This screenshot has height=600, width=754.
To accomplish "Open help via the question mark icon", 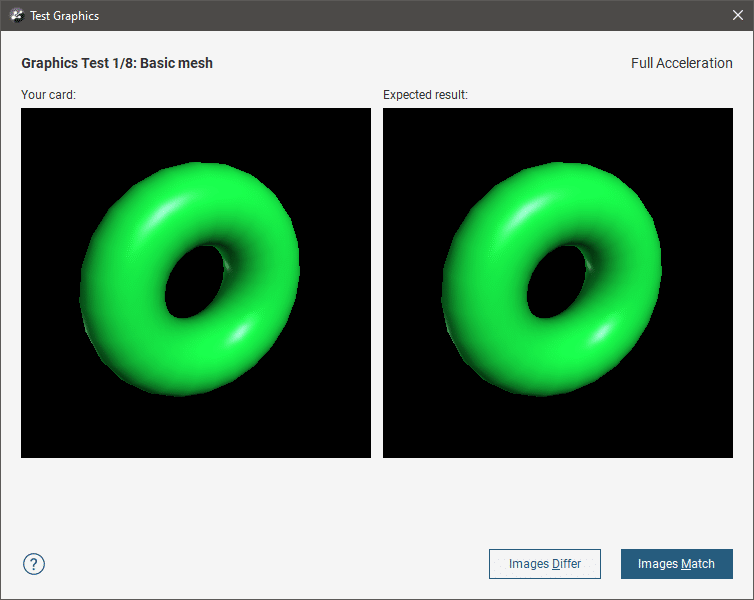I will [34, 564].
